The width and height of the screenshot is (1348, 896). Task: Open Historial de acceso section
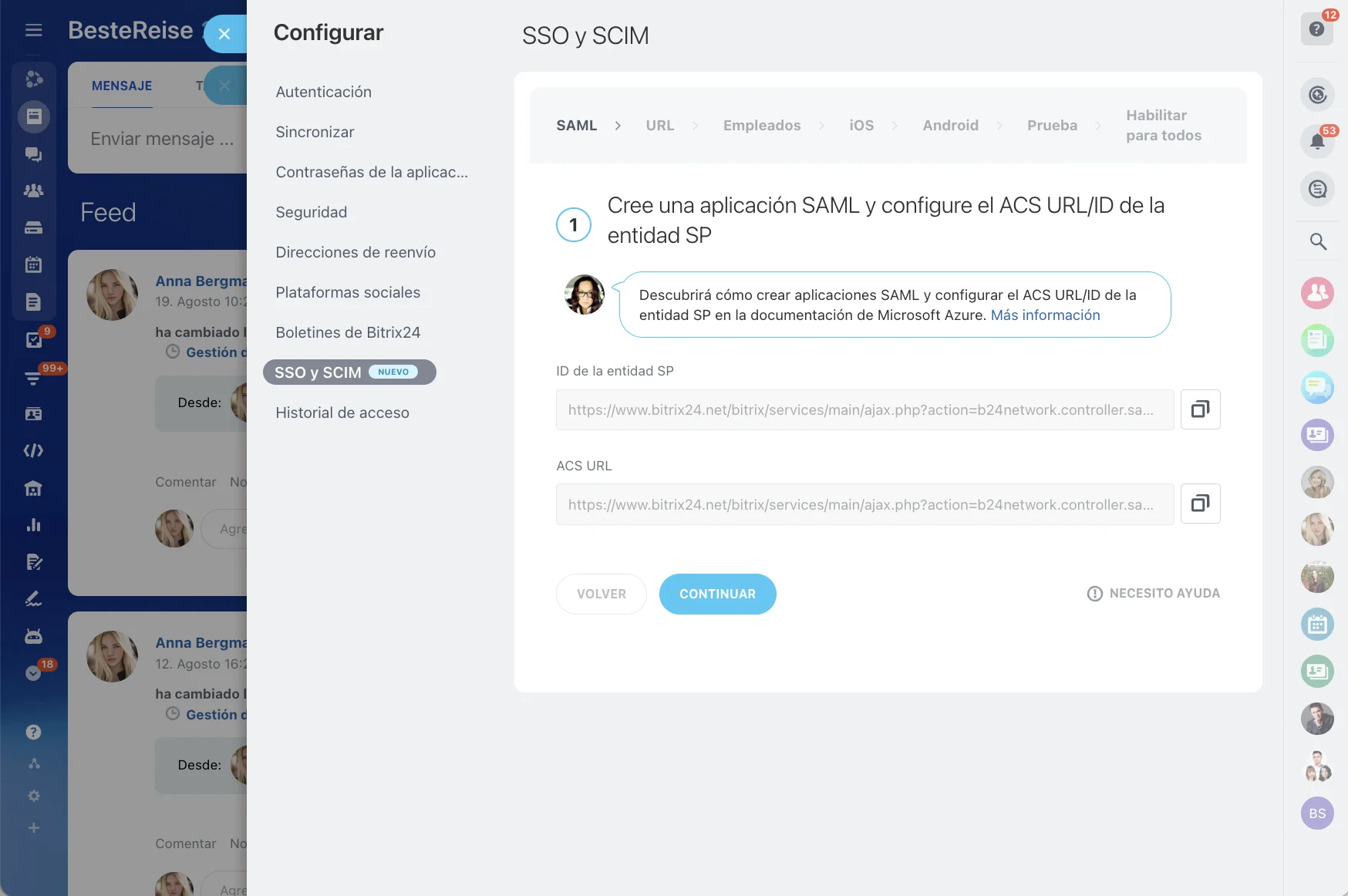[342, 413]
